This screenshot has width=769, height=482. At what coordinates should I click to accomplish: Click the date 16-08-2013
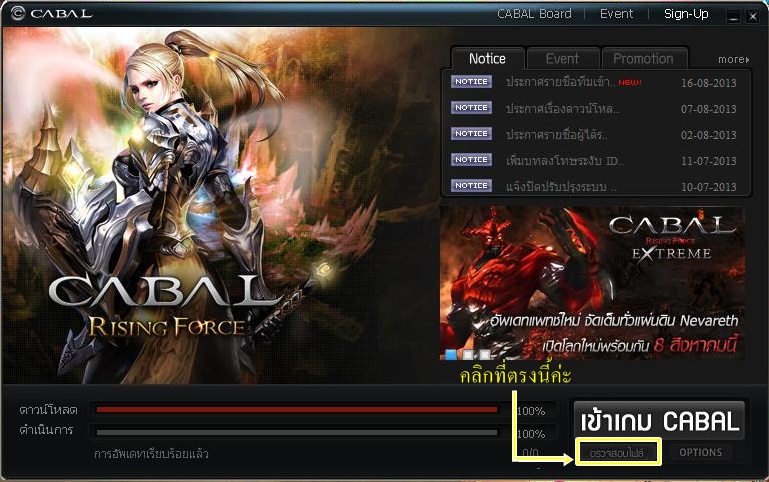709,83
